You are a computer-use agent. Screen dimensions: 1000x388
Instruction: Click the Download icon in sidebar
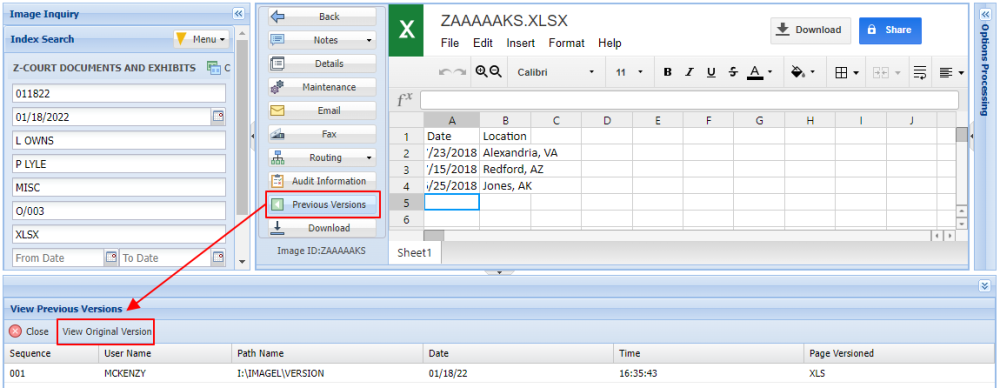point(277,228)
